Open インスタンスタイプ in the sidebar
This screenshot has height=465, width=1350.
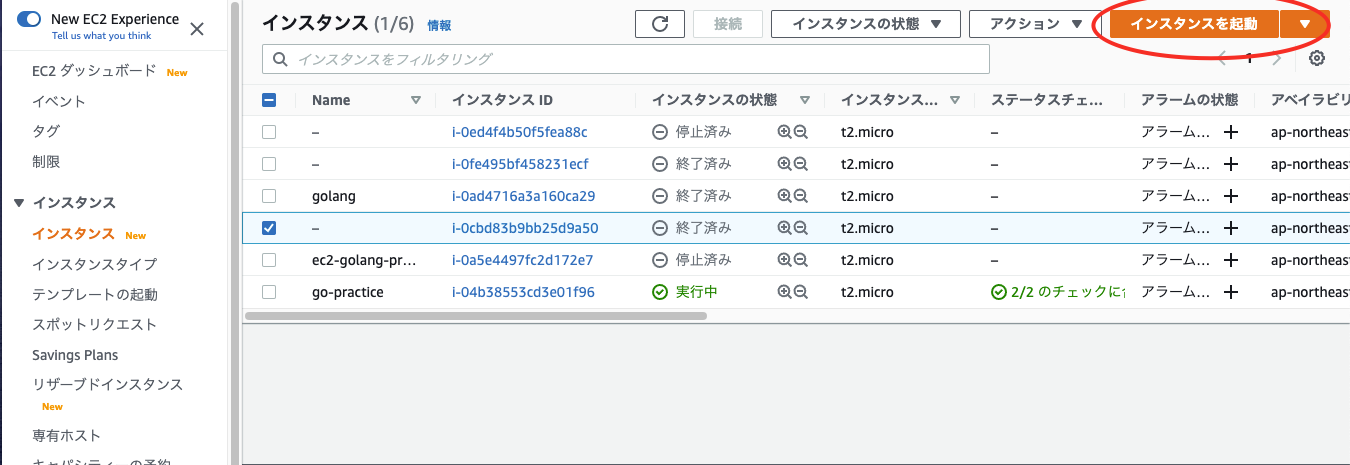point(94,264)
